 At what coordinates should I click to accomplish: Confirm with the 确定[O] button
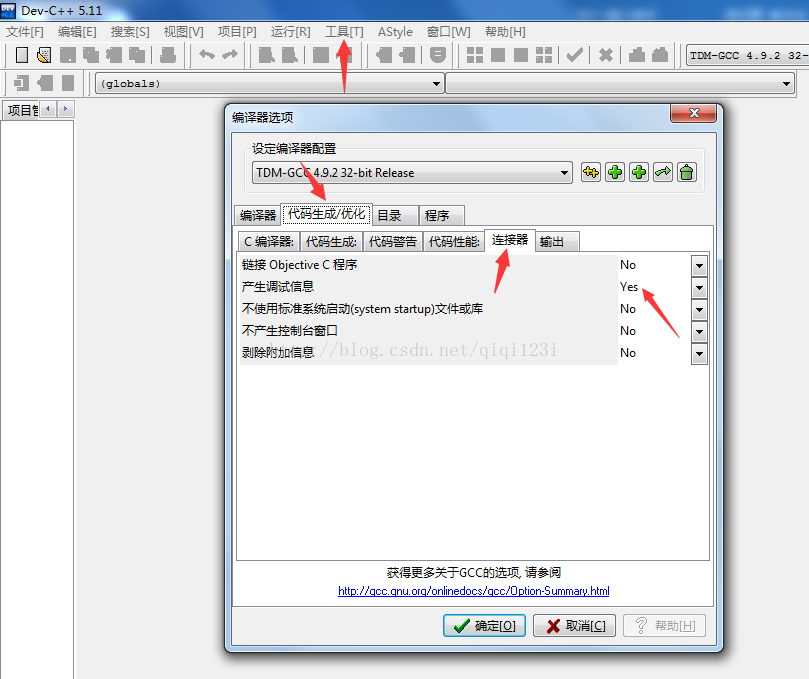[484, 625]
